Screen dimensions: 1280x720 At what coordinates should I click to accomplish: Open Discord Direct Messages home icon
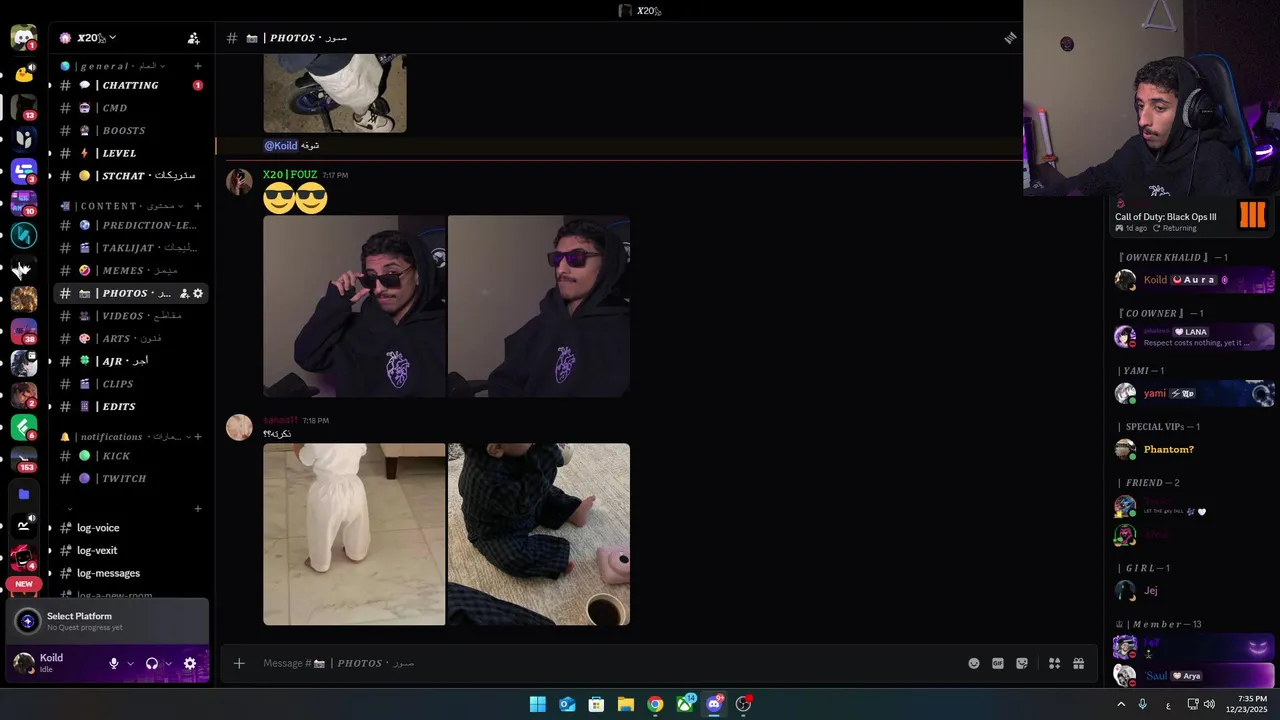(x=23, y=37)
